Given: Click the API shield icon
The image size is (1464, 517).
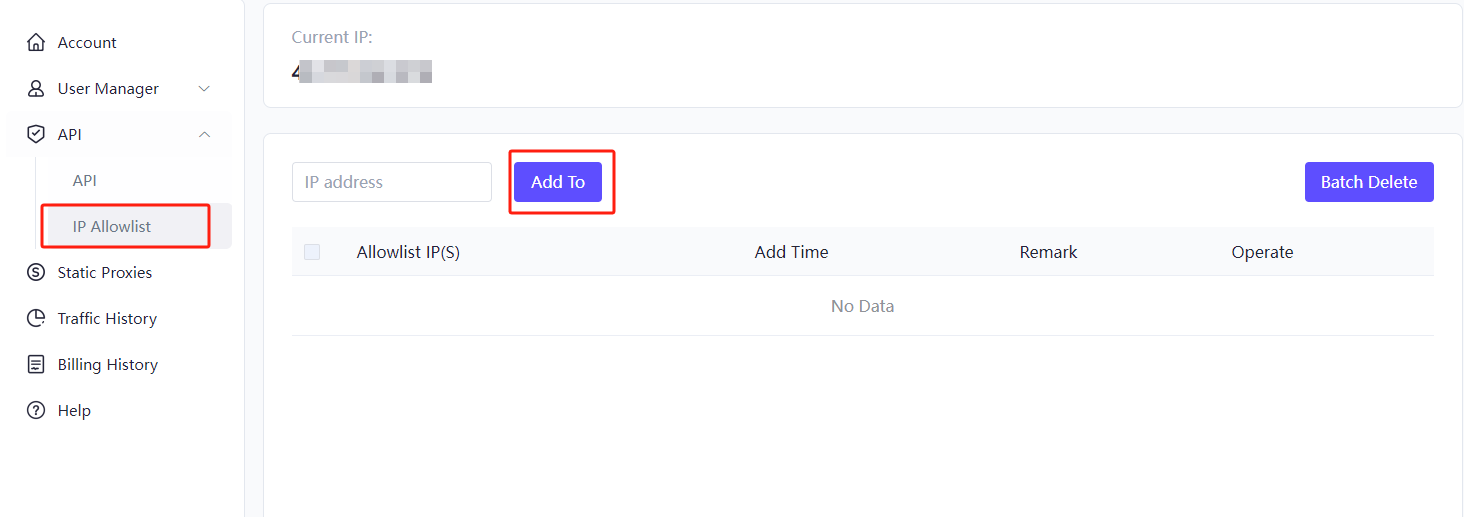Looking at the screenshot, I should (36, 134).
